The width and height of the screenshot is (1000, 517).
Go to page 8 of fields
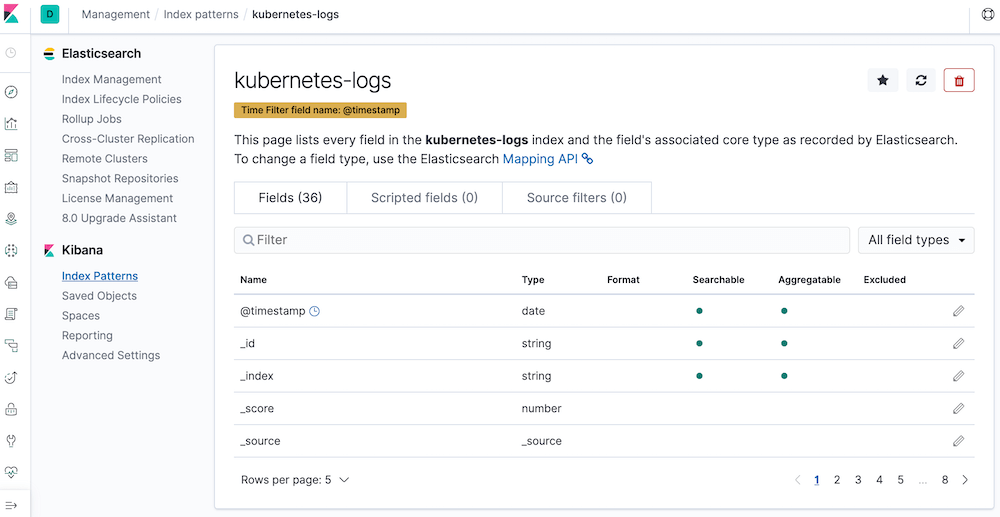[x=945, y=480]
